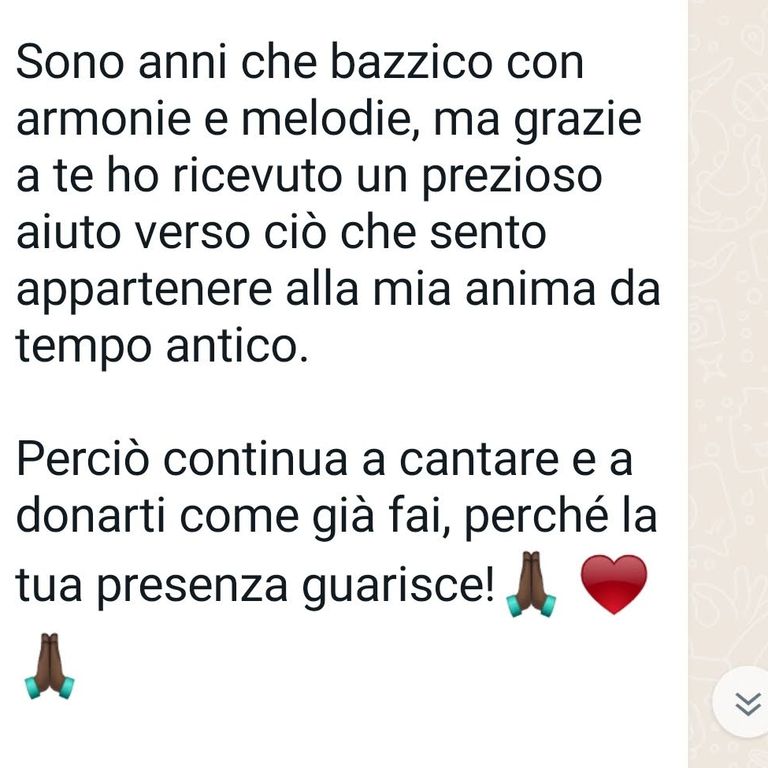This screenshot has width=768, height=768.
Task: Click the red heart emoji
Action: click(614, 584)
